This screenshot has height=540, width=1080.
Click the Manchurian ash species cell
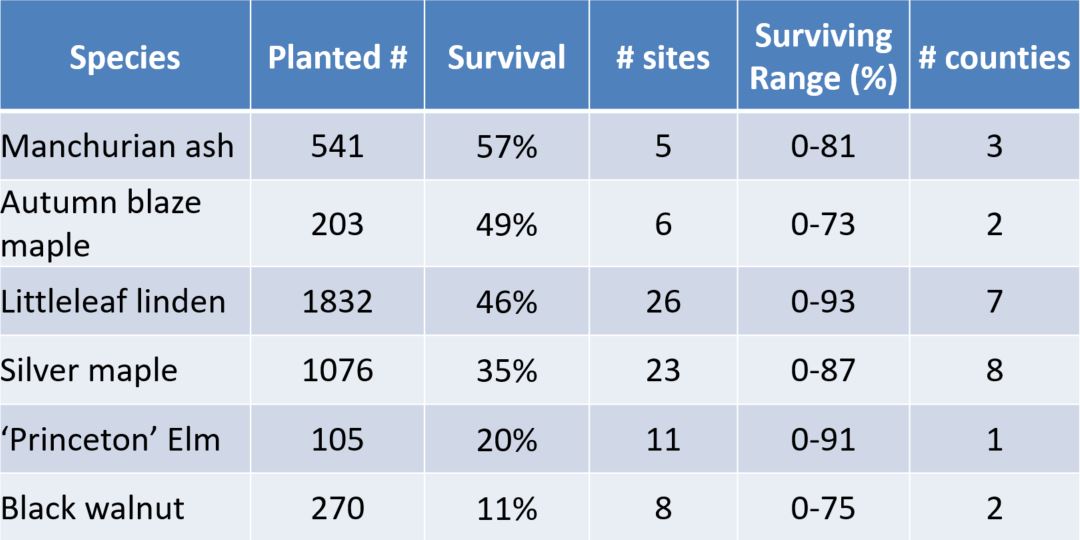118,146
